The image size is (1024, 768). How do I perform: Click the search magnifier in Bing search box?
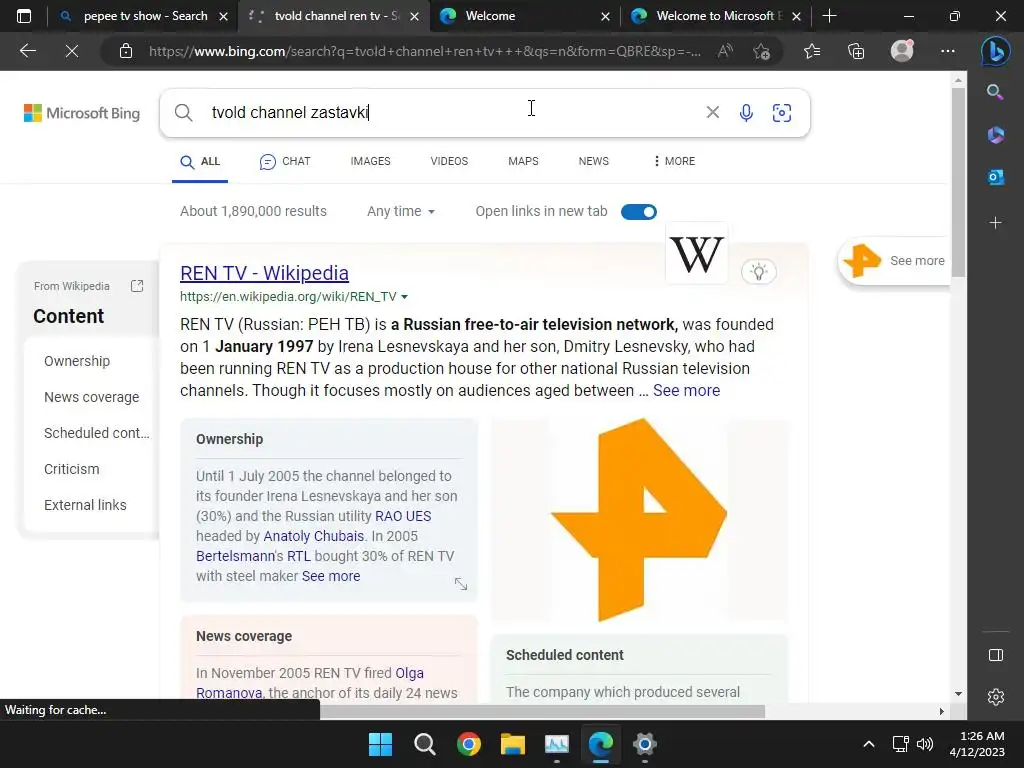pyautogui.click(x=184, y=113)
